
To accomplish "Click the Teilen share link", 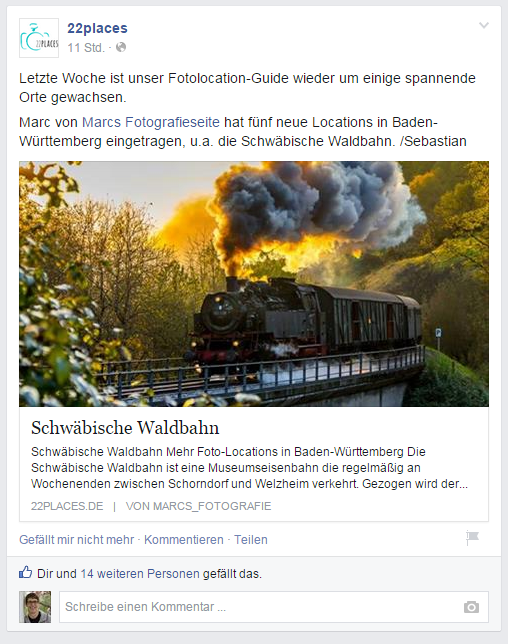I will click(251, 540).
